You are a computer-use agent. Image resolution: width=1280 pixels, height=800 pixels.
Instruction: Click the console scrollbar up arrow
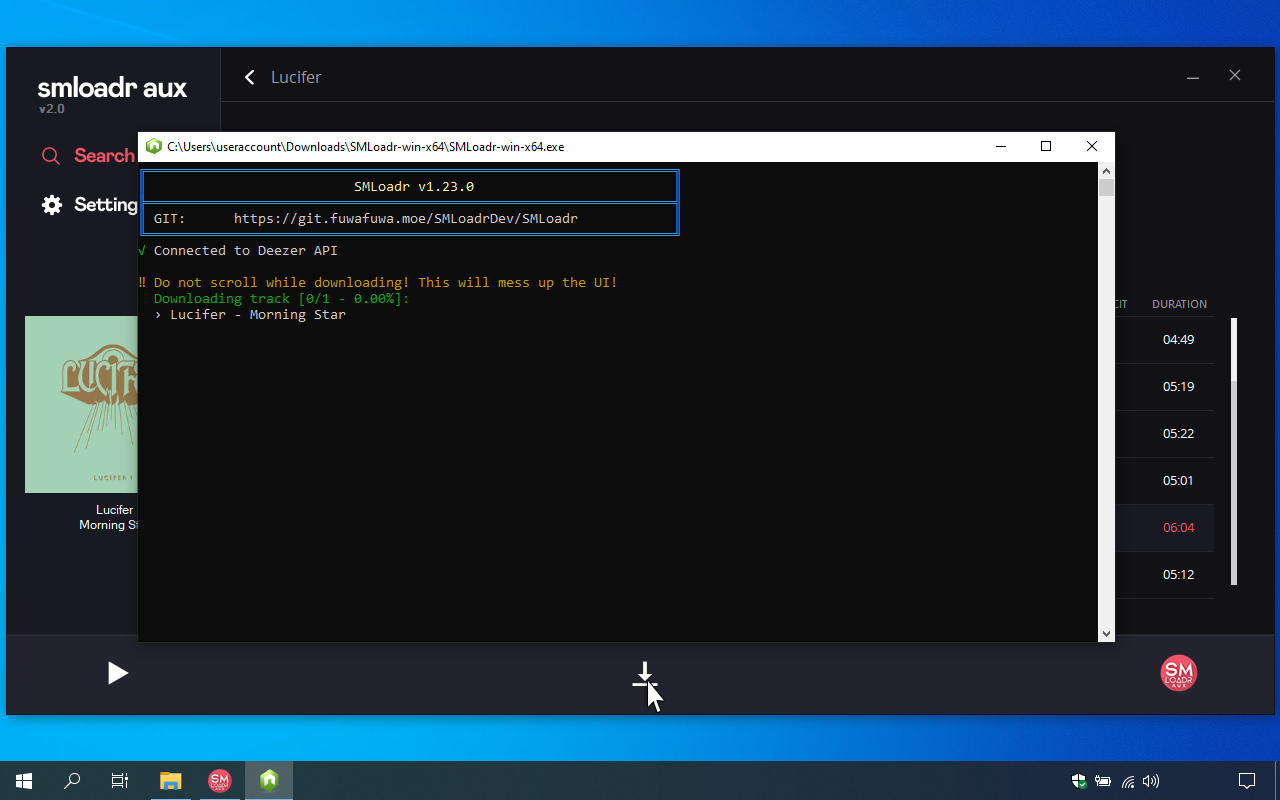click(x=1106, y=170)
